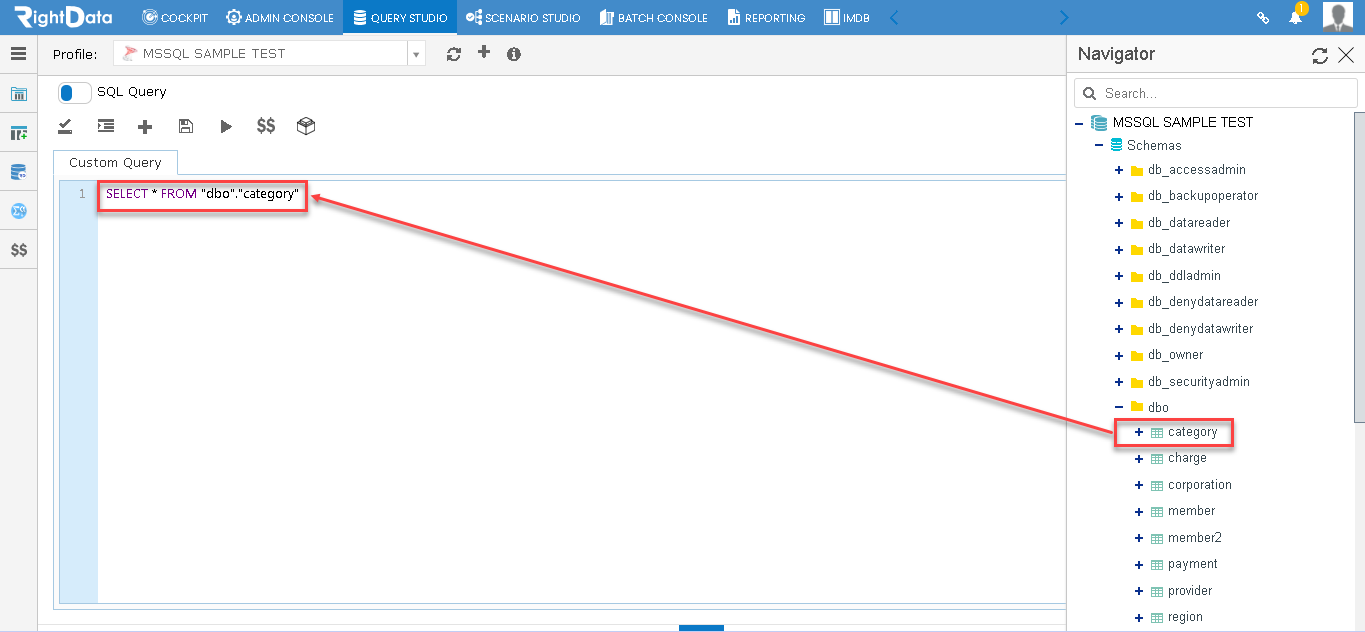Expand the db_securityadmin schema

[x=1119, y=382]
